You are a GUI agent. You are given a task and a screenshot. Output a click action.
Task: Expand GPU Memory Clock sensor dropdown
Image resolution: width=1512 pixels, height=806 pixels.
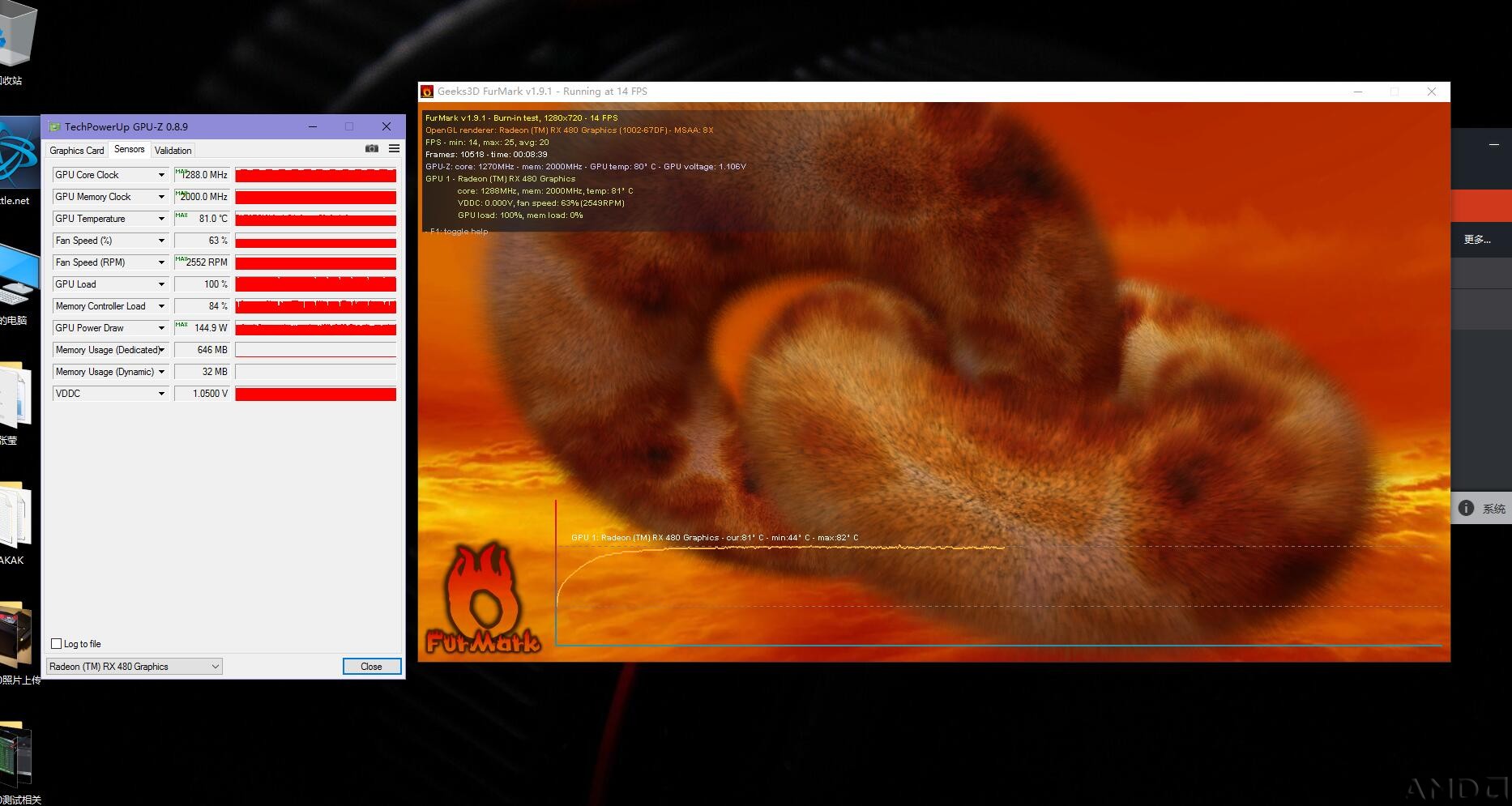(161, 197)
